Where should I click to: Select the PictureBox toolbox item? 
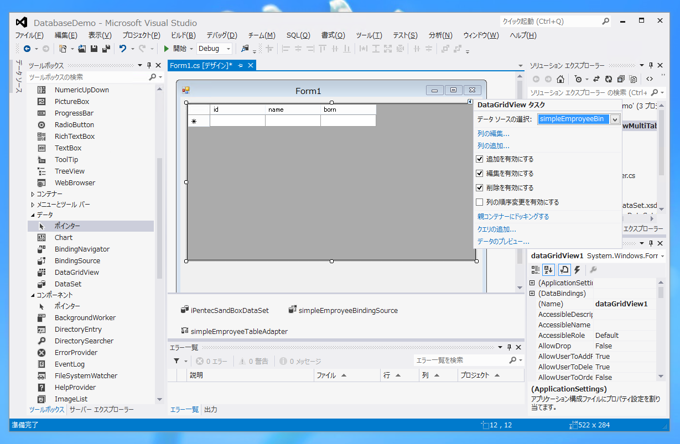click(x=72, y=101)
